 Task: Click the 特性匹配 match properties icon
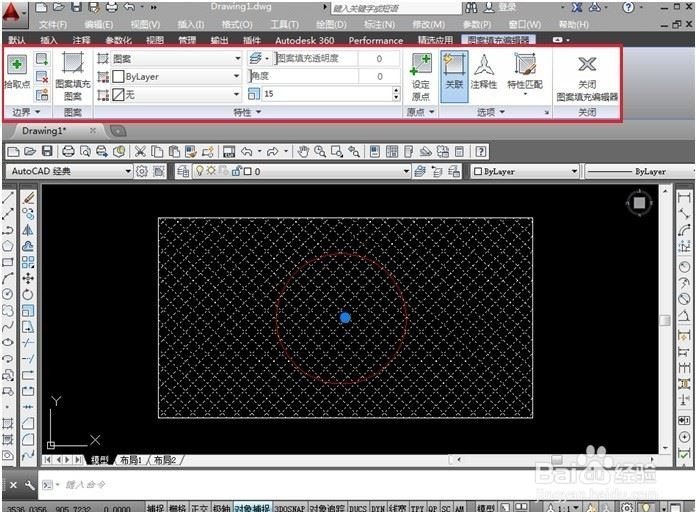(525, 71)
